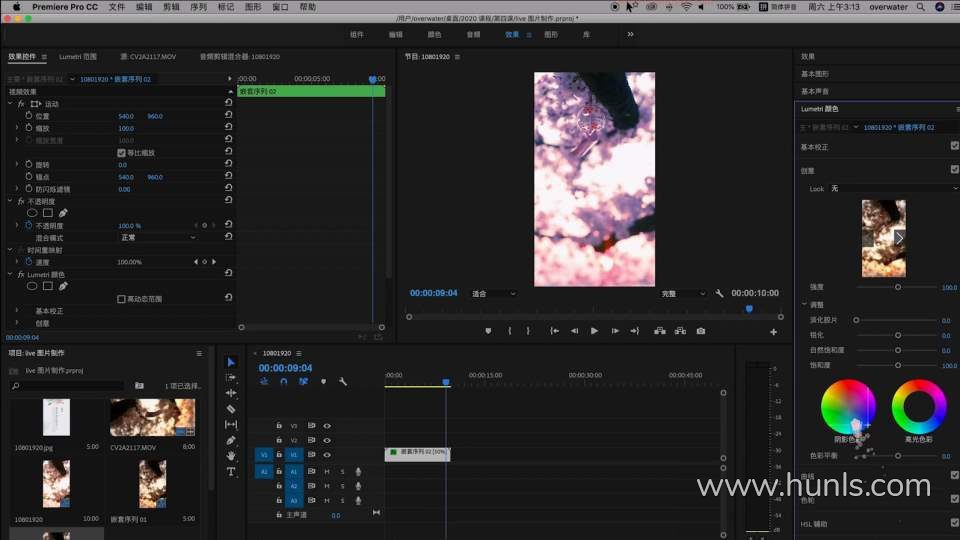Open 混合模式 blend mode dropdown
This screenshot has height=540, width=960.
[158, 238]
